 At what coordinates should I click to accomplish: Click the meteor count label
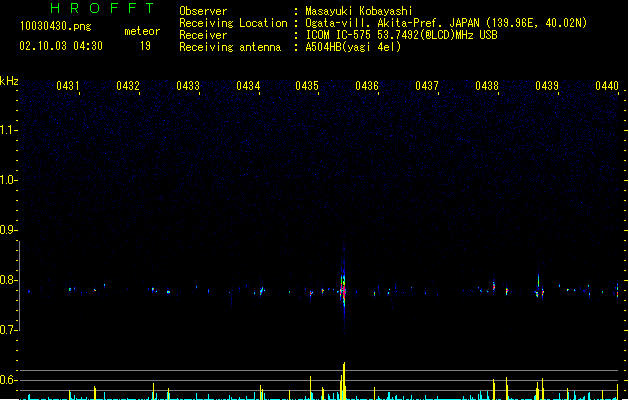click(142, 31)
